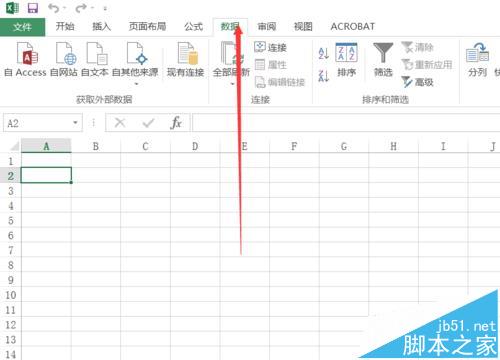Open the Name Box dropdown arrow
Screen dimensions: 500x360
[x=75, y=123]
